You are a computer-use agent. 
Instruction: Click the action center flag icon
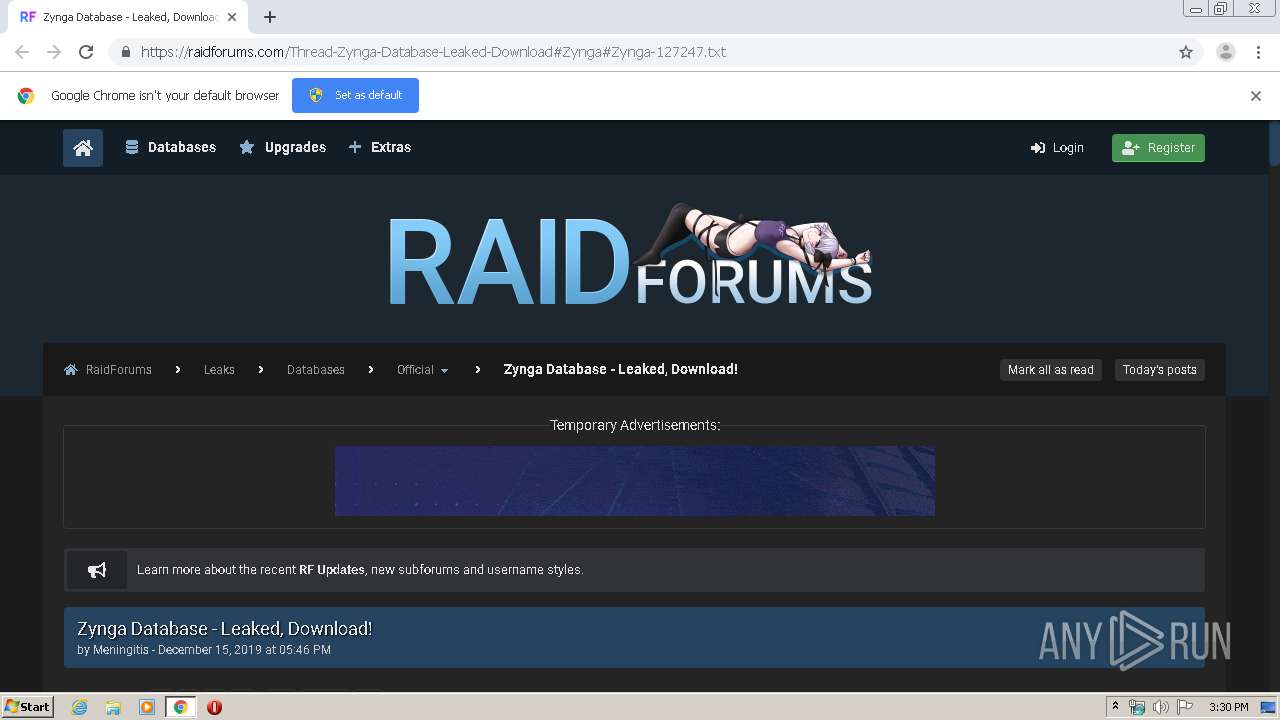coord(1185,707)
